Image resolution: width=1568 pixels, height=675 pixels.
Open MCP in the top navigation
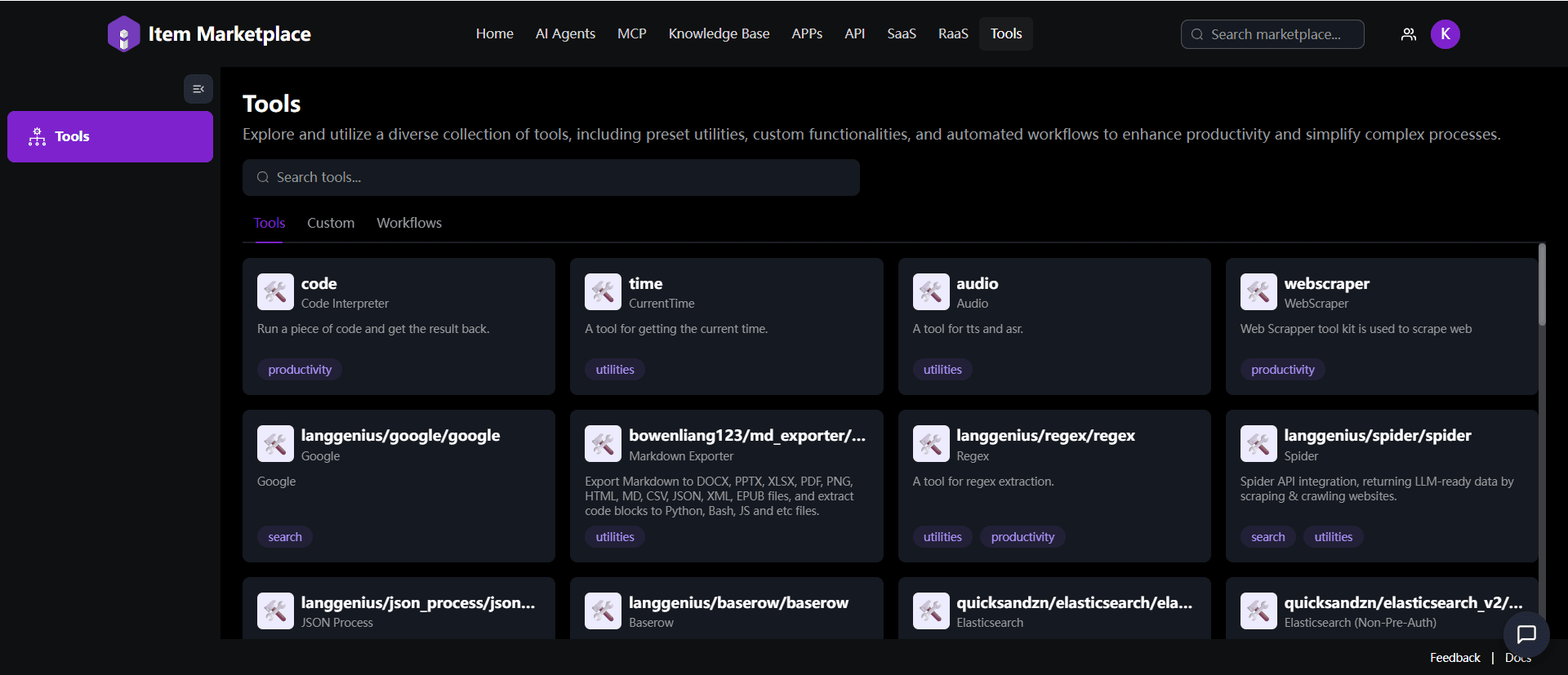(x=632, y=33)
